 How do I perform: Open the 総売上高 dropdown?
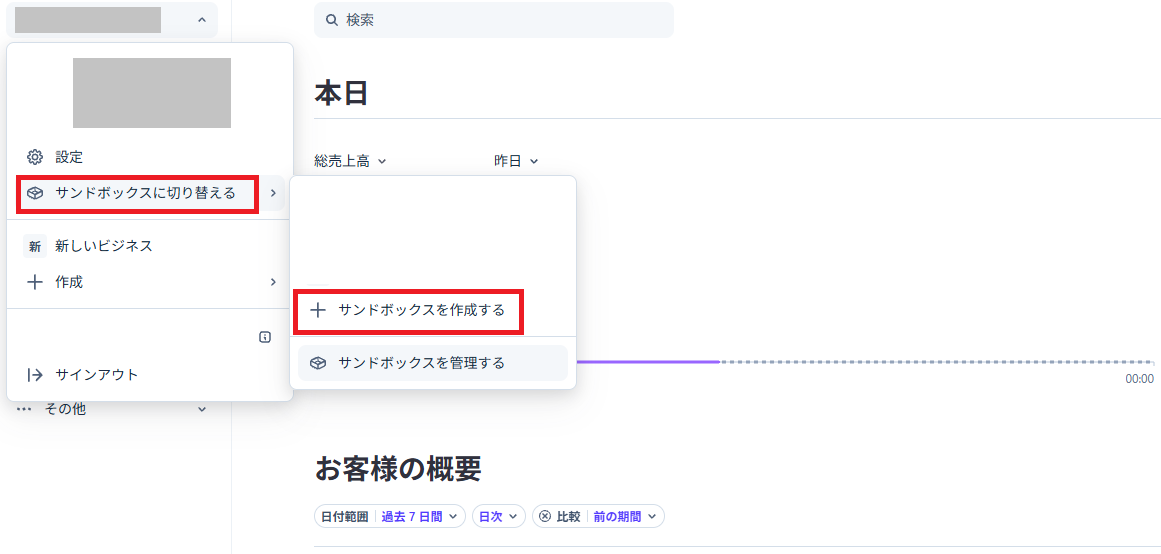click(x=350, y=161)
